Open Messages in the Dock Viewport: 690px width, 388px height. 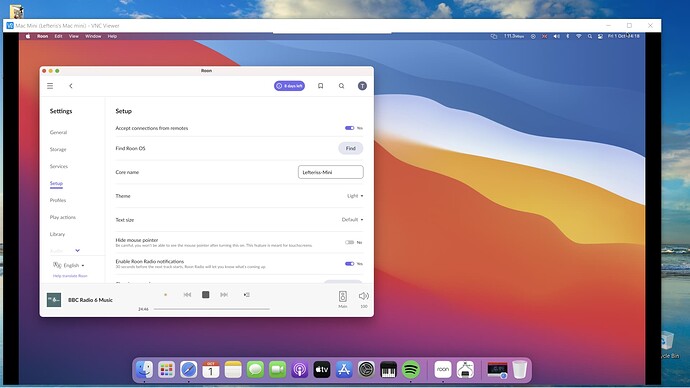coord(255,370)
